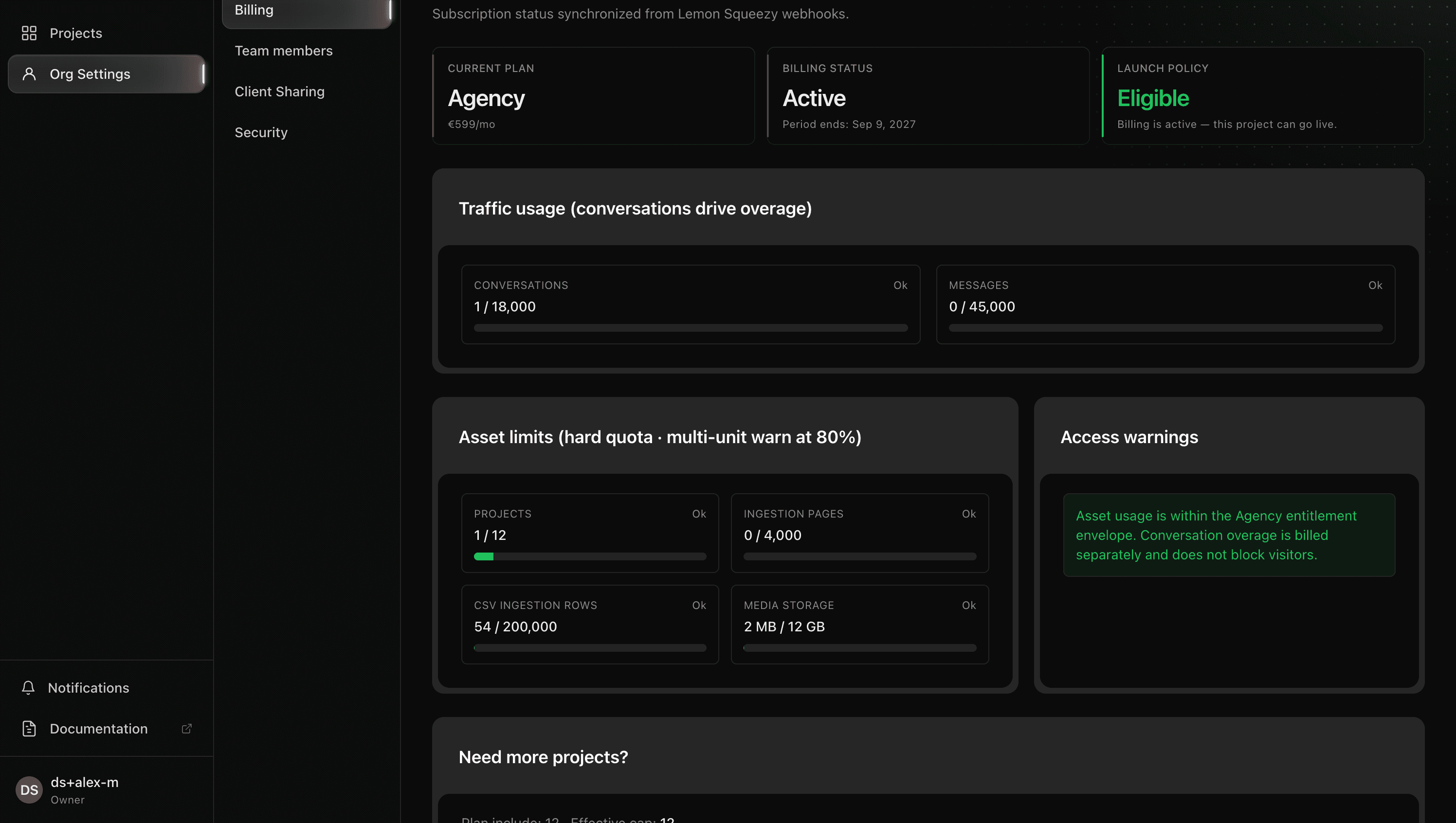The height and width of the screenshot is (823, 1456).
Task: Click the Ok status in CSV Ingestion Rows card
Action: tap(699, 606)
